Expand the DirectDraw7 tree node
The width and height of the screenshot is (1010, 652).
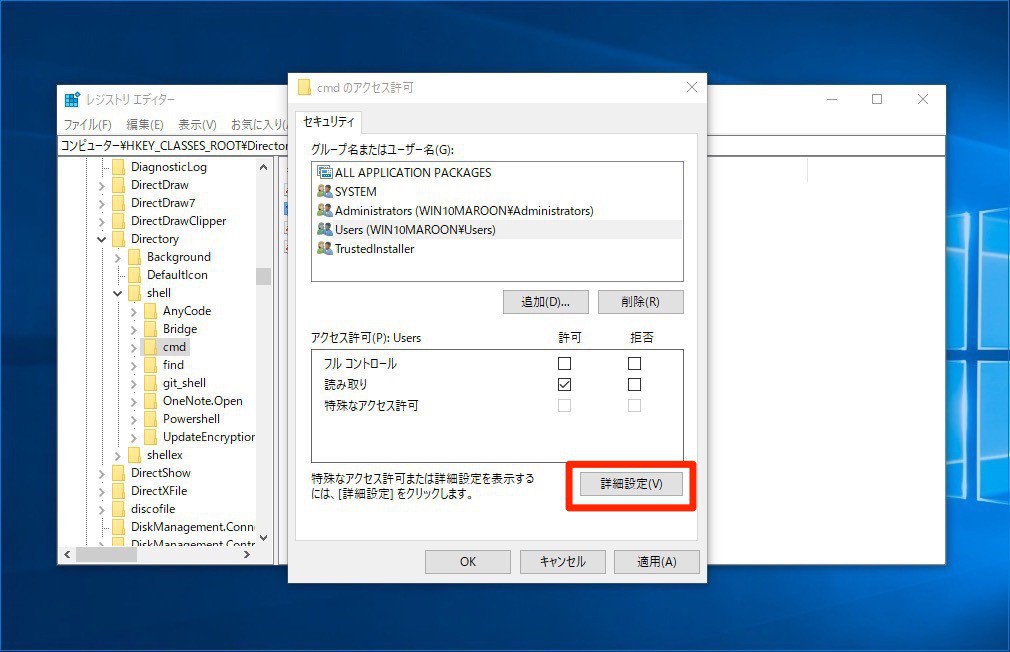[102, 204]
